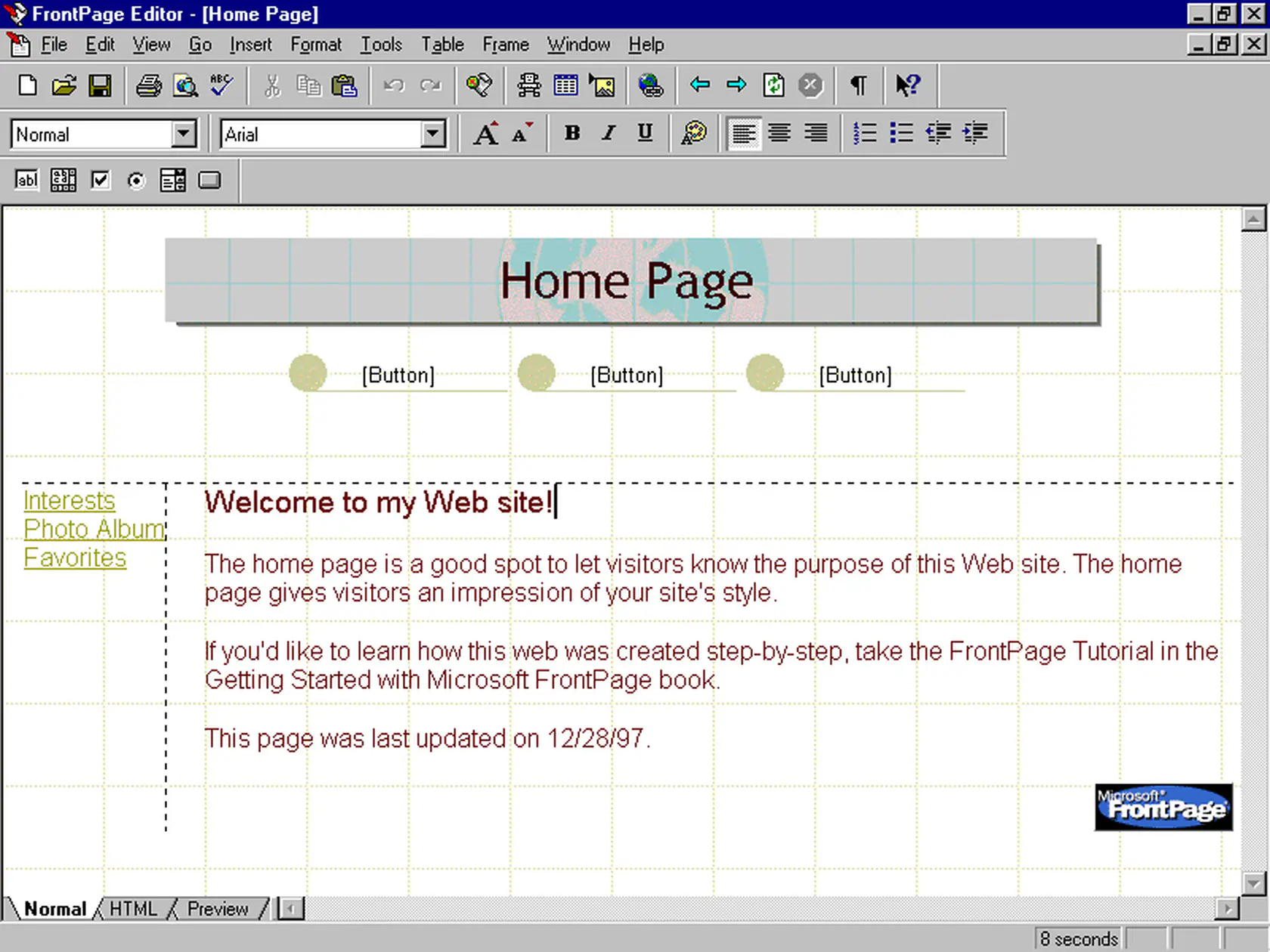Viewport: 1270px width, 952px height.
Task: Insert a check box form field
Action: tap(100, 181)
